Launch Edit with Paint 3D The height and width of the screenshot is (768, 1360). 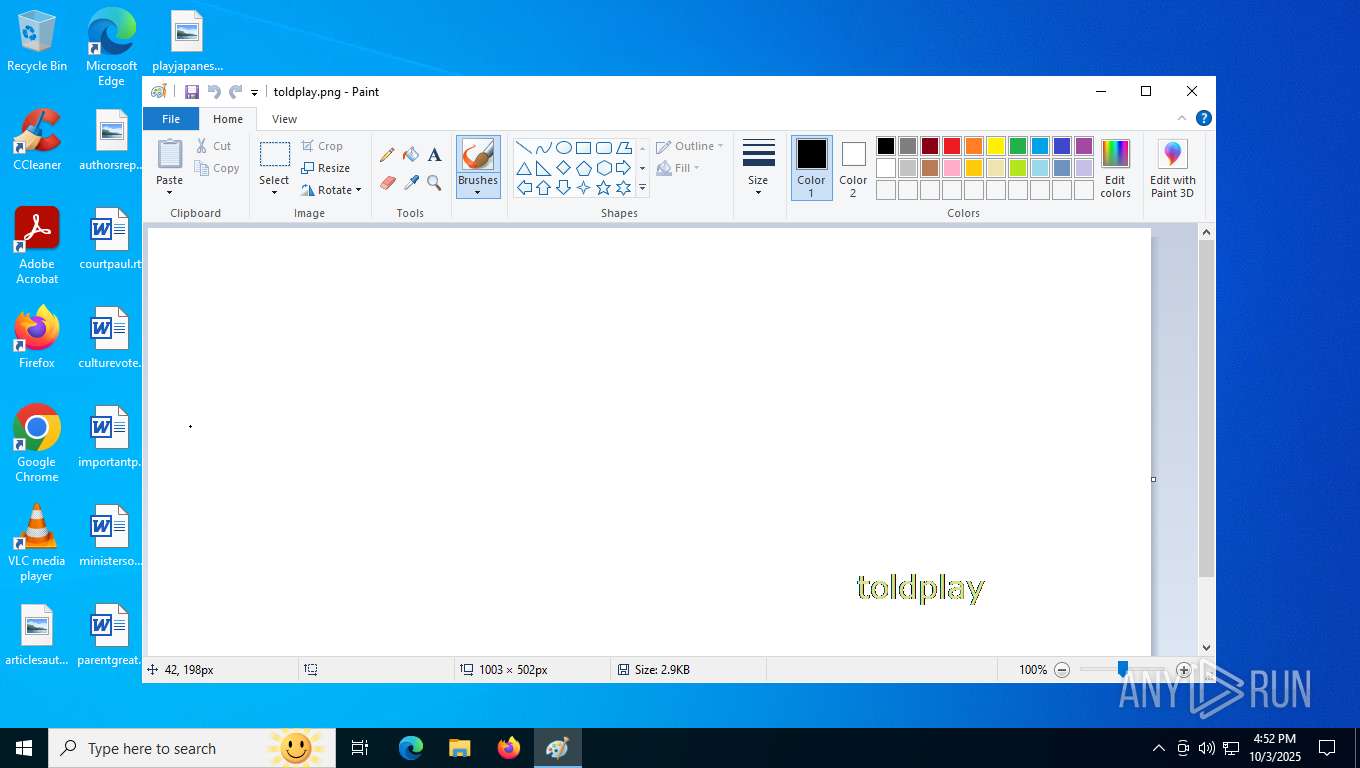[x=1173, y=169]
